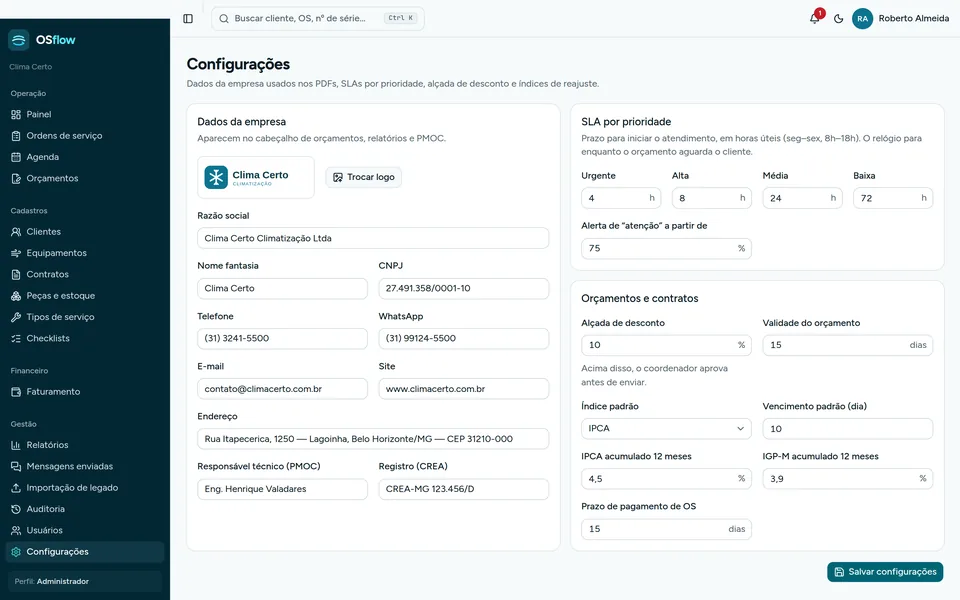Click the search magnifier icon
Viewport: 960px width, 600px height.
(x=224, y=18)
